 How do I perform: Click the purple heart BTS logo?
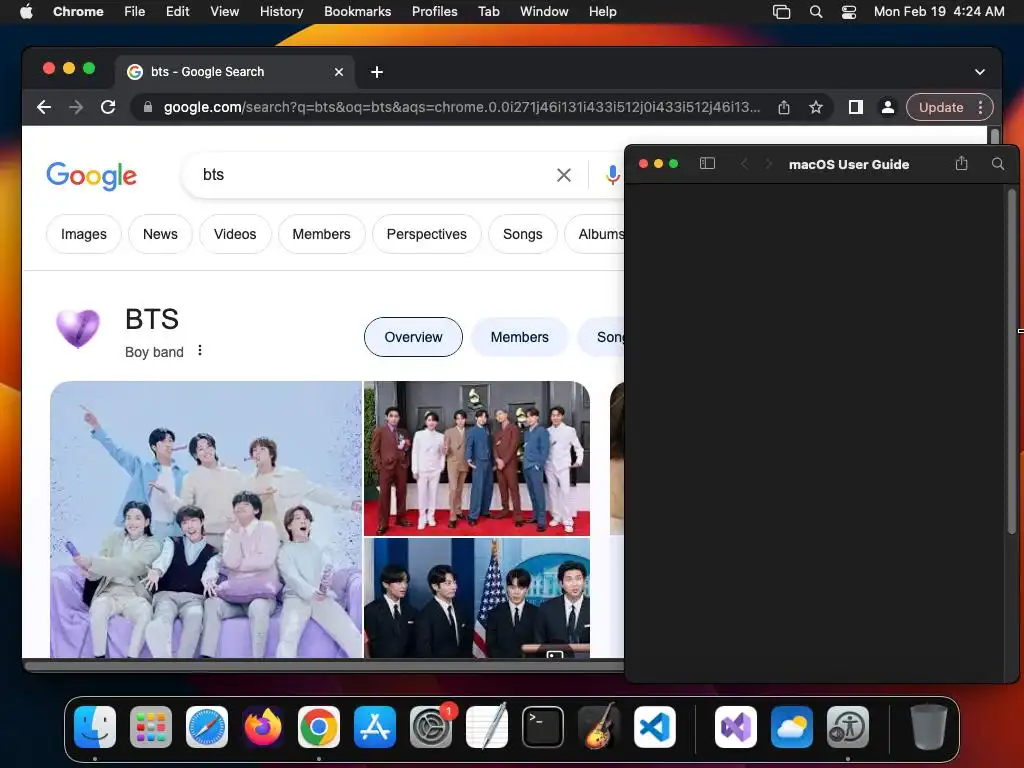tap(78, 328)
